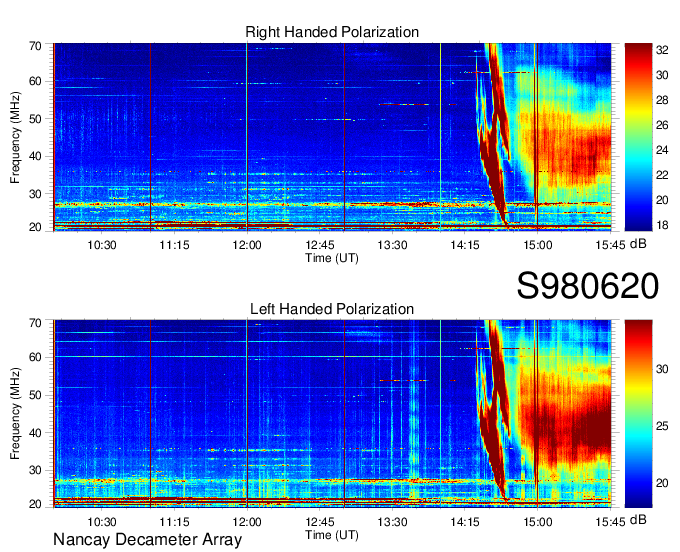This screenshot has height=552, width=680.
Task: Click the 28 dB label on Right Handed colorbar
Action: click(662, 101)
